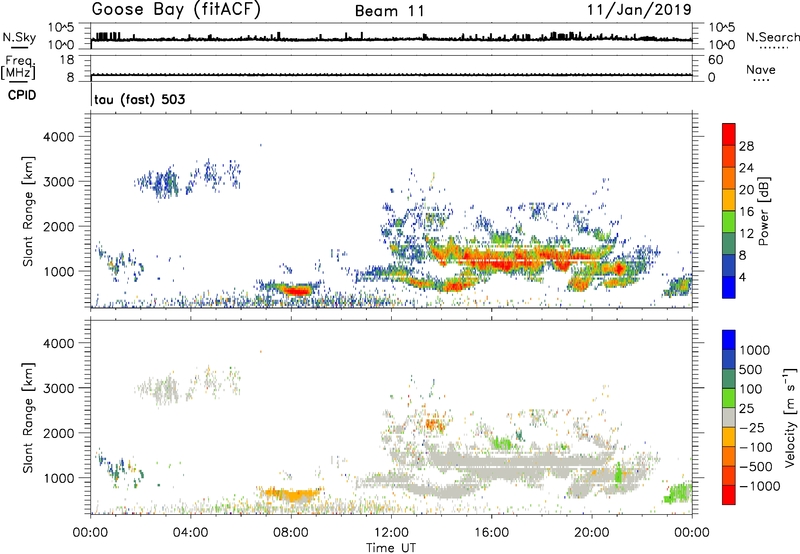
Task: Click the '3000' range tick of velocity panel
Action: coord(58,388)
